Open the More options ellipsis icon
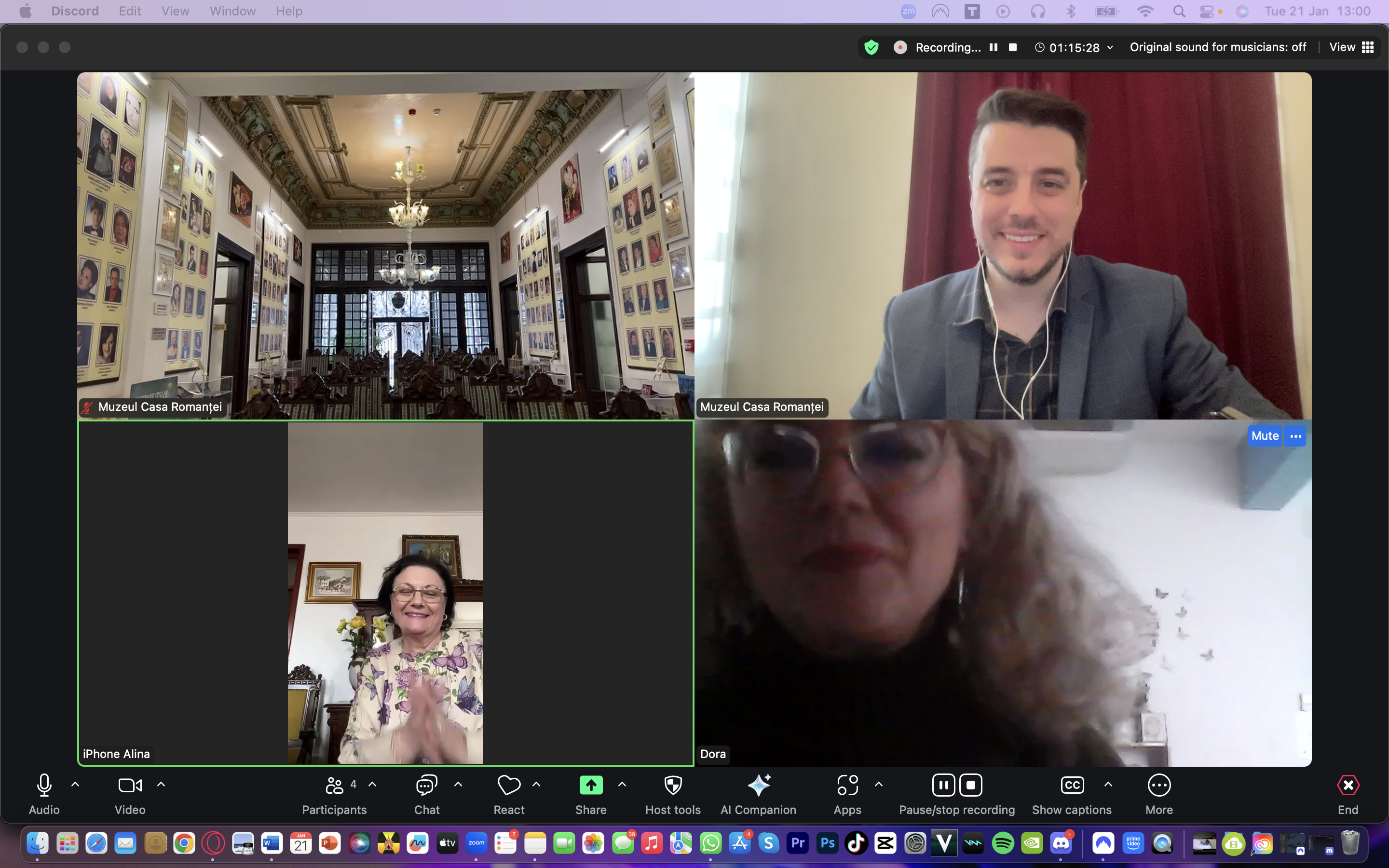Image resolution: width=1389 pixels, height=868 pixels. click(x=1159, y=786)
